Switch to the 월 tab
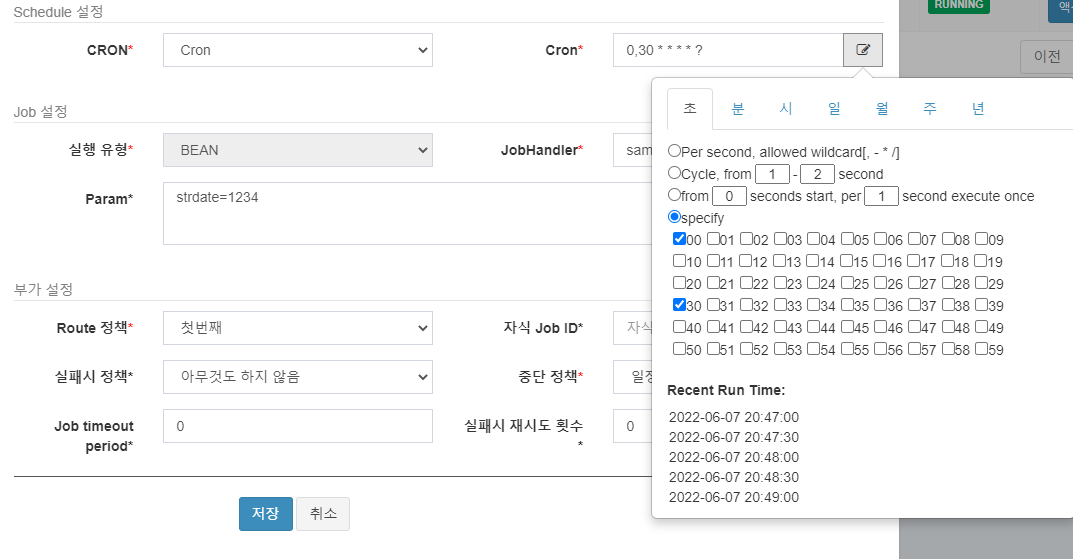 tap(882, 108)
